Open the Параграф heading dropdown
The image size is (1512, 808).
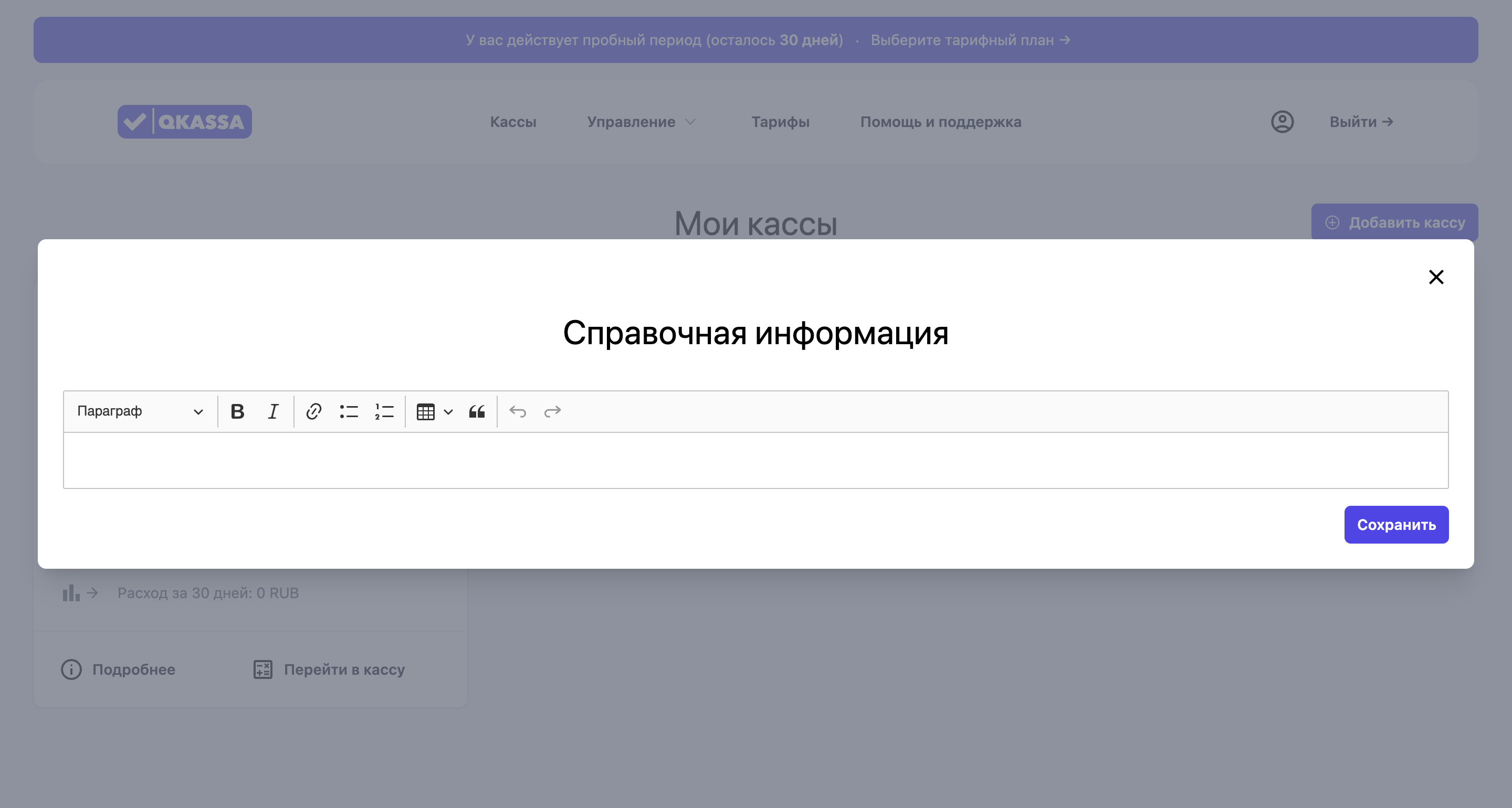coord(140,411)
